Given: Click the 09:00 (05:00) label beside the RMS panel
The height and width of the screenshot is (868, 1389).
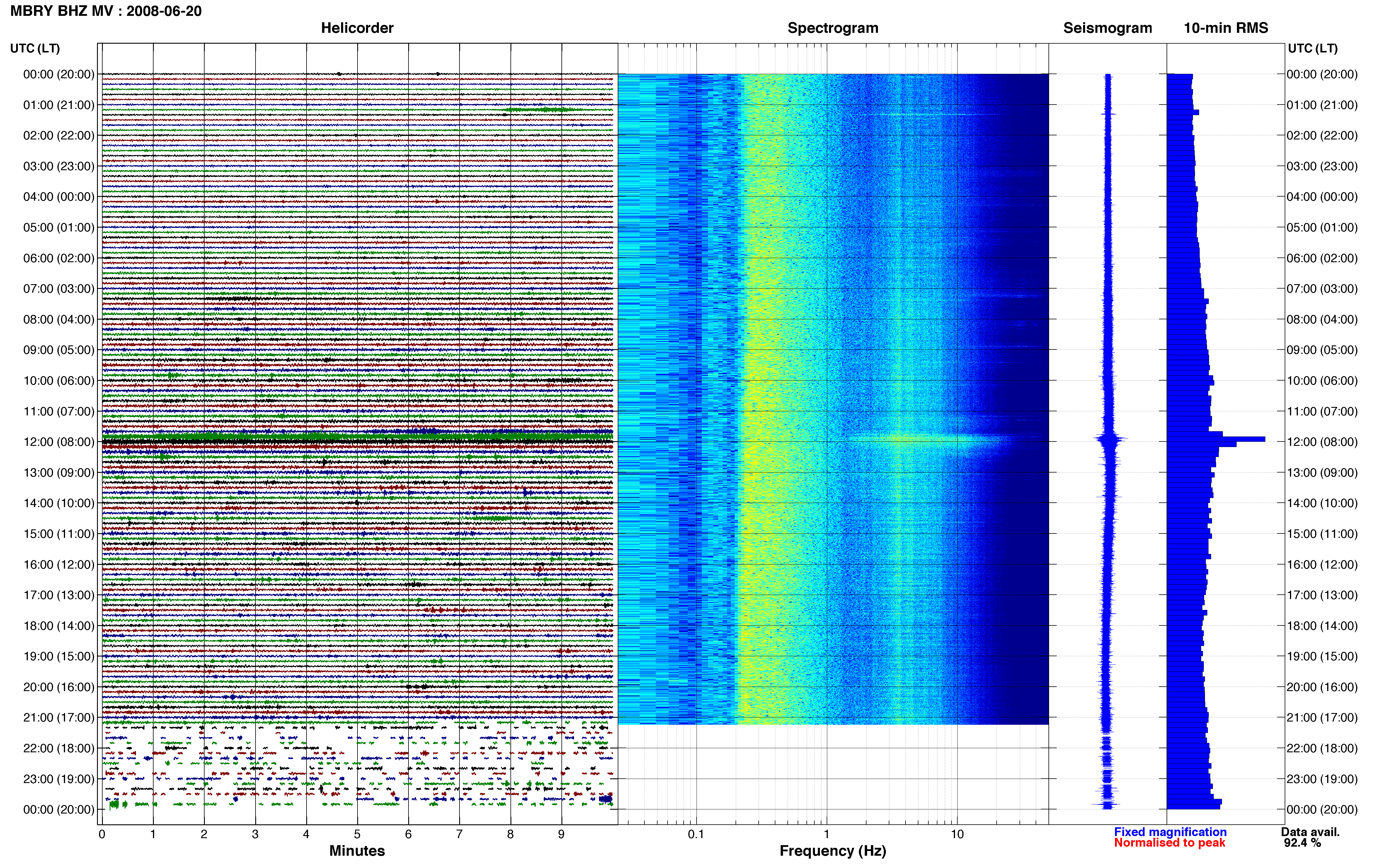Looking at the screenshot, I should pyautogui.click(x=1322, y=350).
